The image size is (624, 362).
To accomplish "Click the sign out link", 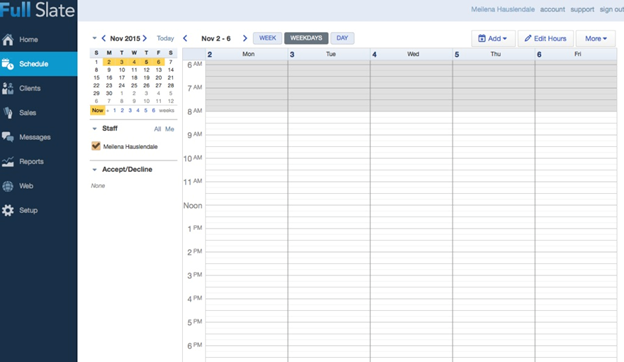I will coord(612,9).
